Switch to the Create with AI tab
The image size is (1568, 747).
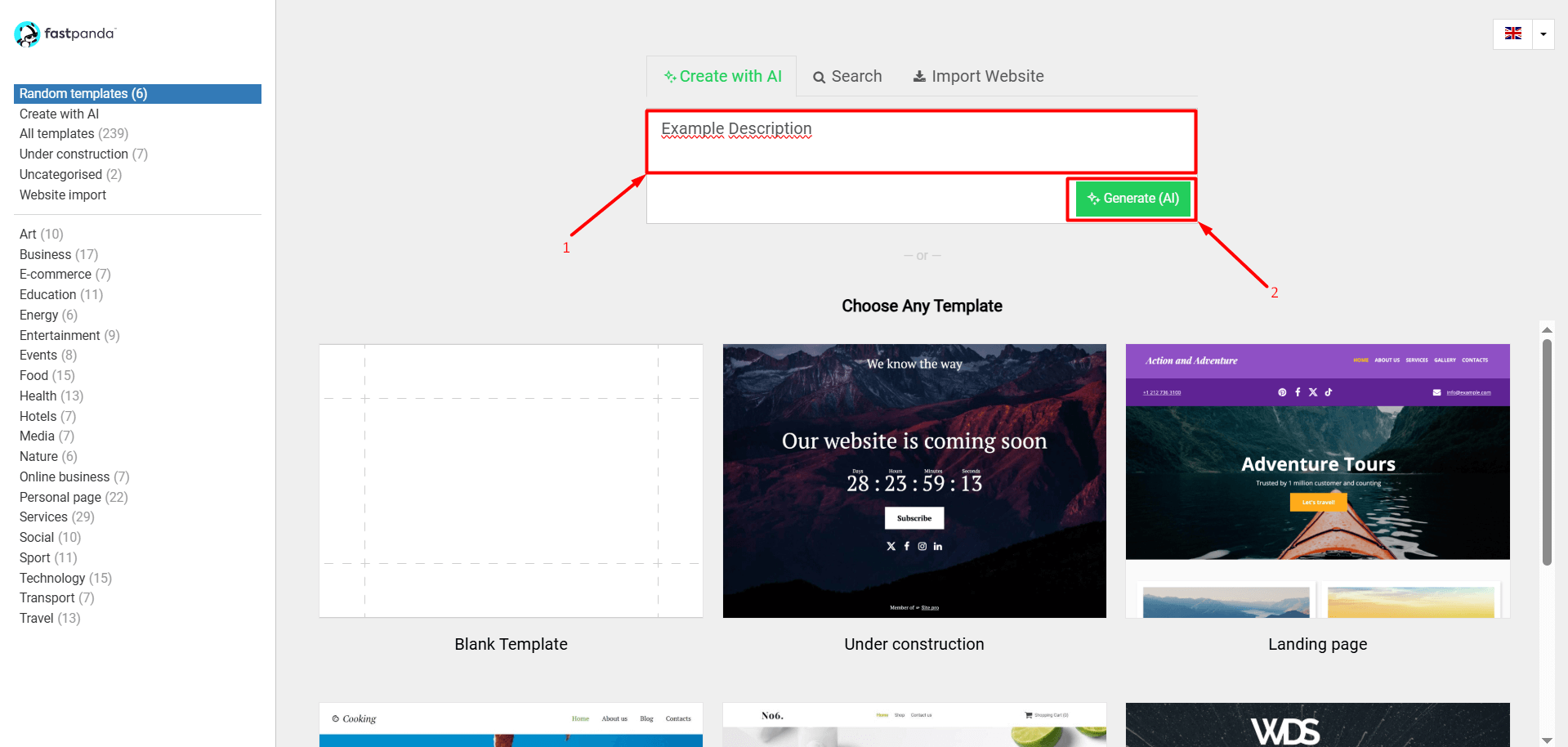point(722,76)
